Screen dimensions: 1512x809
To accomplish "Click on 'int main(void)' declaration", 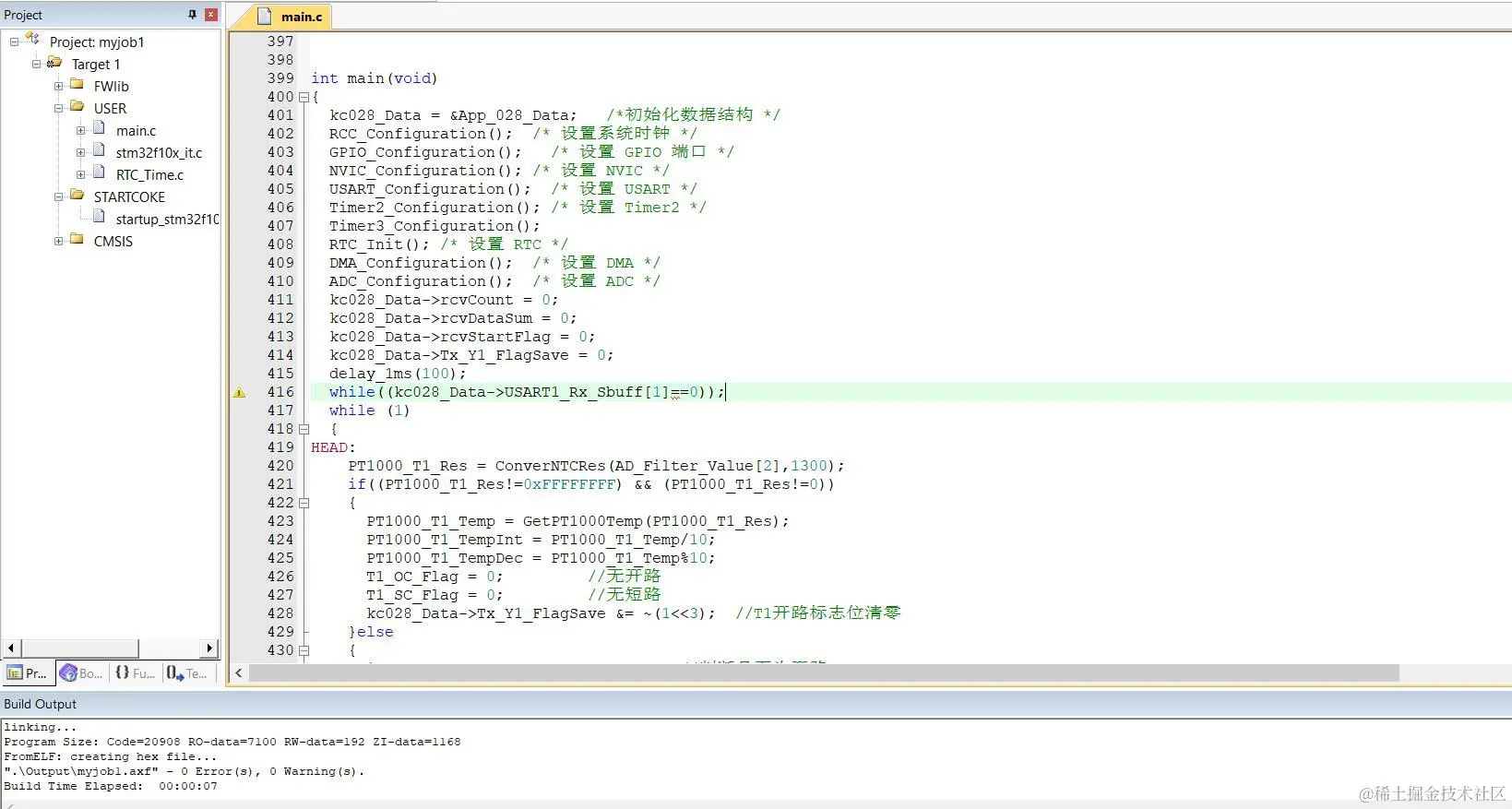I will click(x=375, y=78).
